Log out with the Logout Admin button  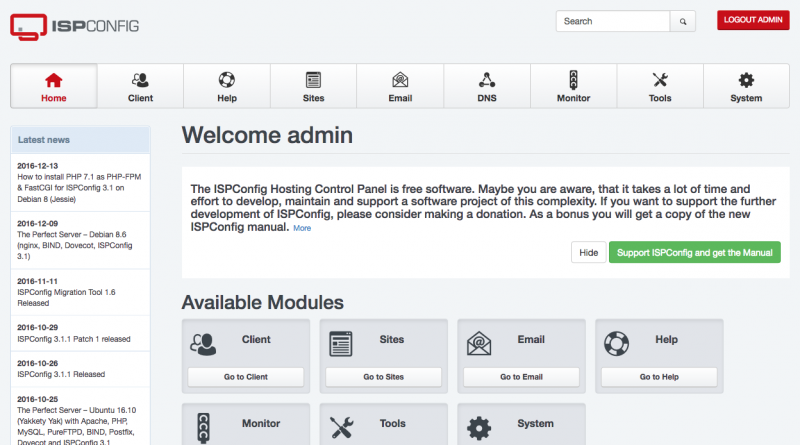pos(753,20)
